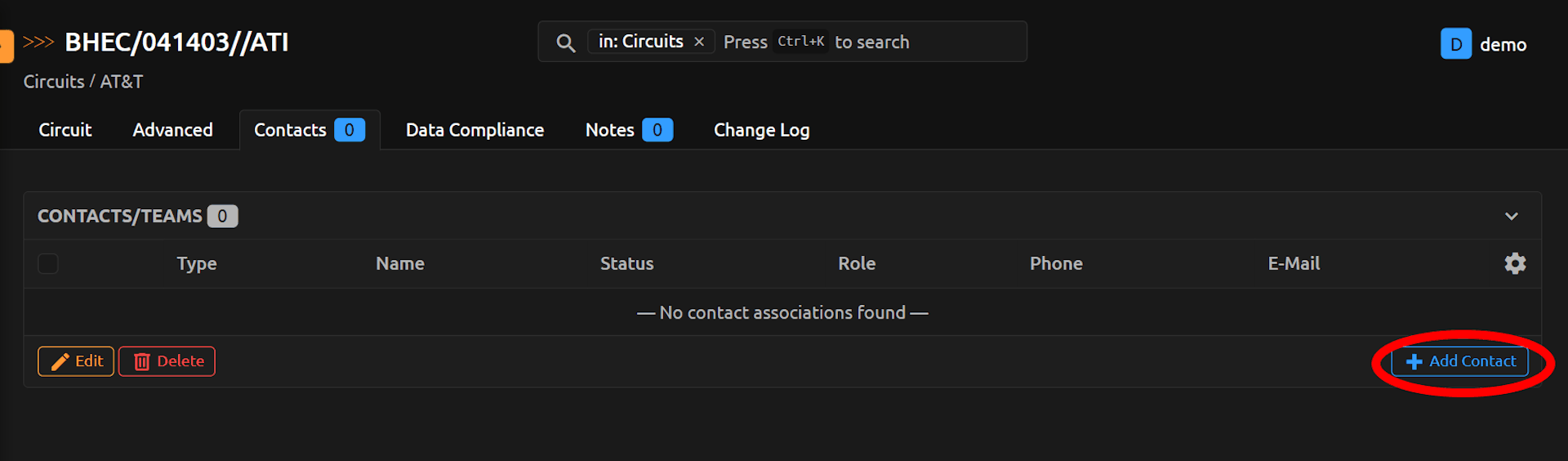Open the demo user menu

1503,44
